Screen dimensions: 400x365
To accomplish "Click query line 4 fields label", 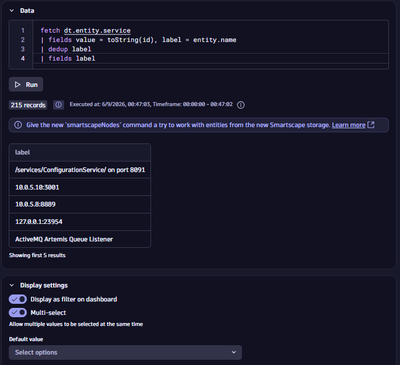I will [x=68, y=59].
